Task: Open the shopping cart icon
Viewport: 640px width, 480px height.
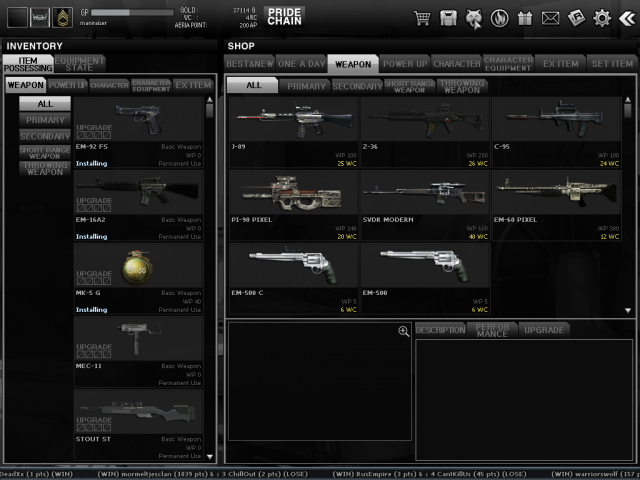Action: pyautogui.click(x=423, y=18)
